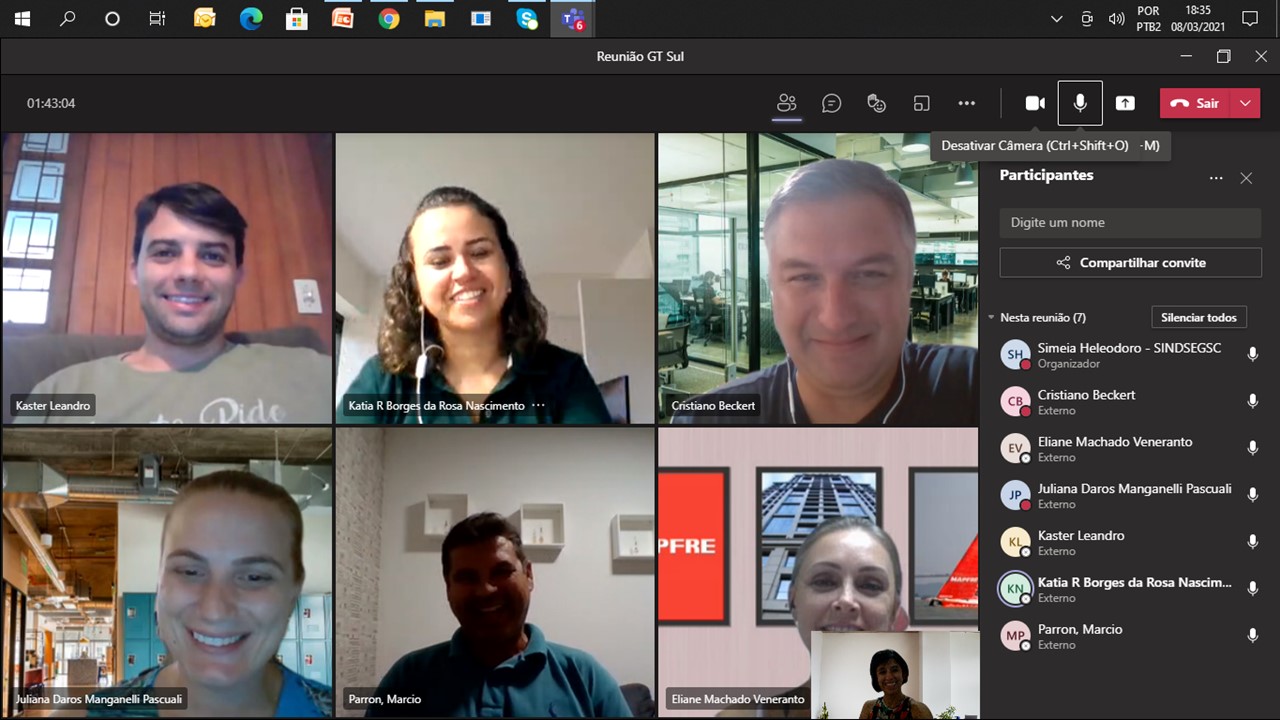Open the raise hand and reactions menu
The height and width of the screenshot is (720, 1280).
coord(876,103)
